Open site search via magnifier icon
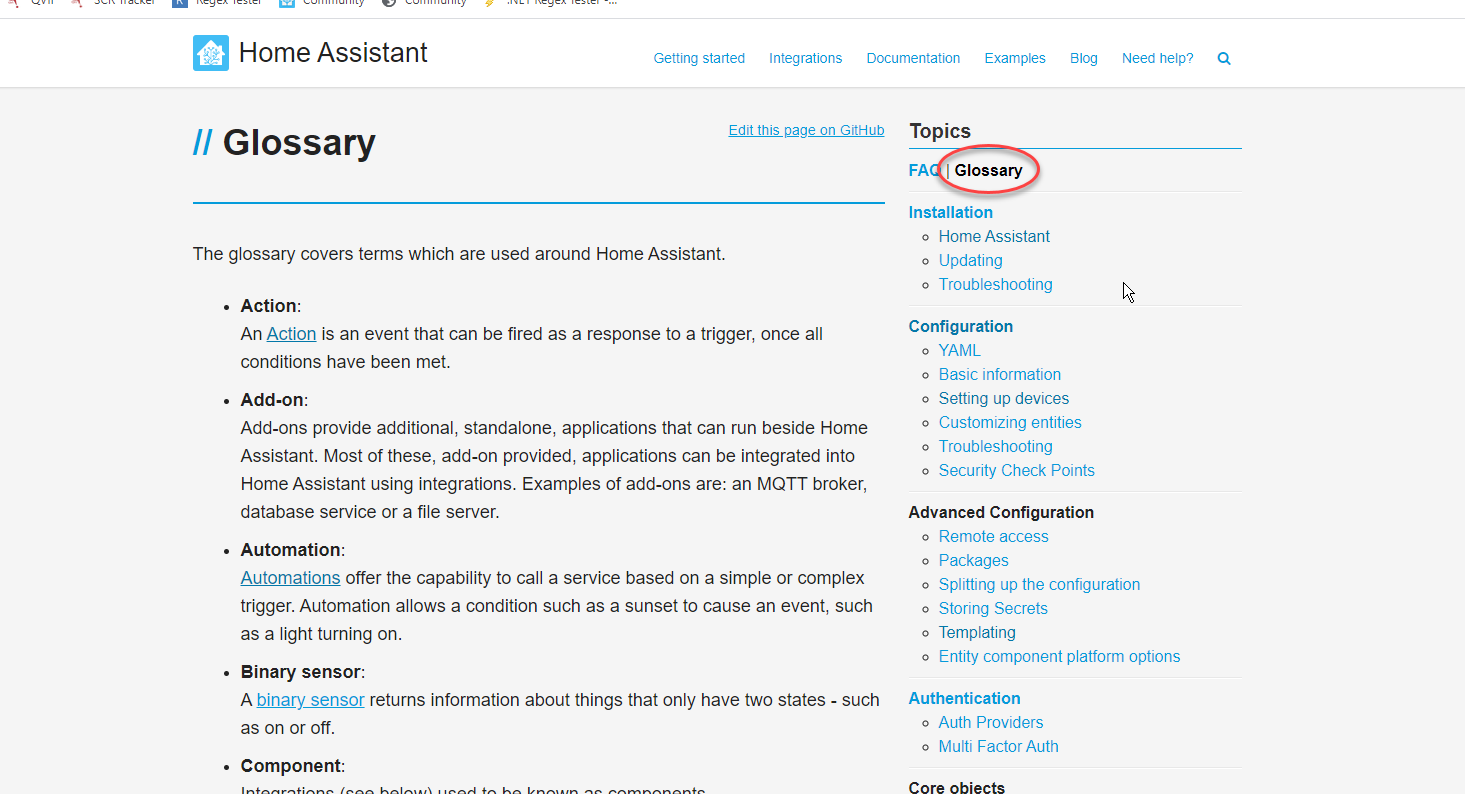The image size is (1465, 794). click(1224, 59)
